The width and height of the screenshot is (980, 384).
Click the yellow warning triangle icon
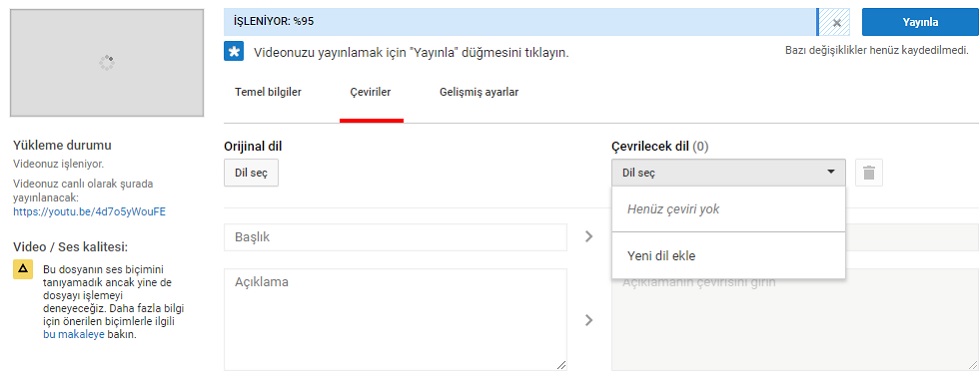point(23,269)
